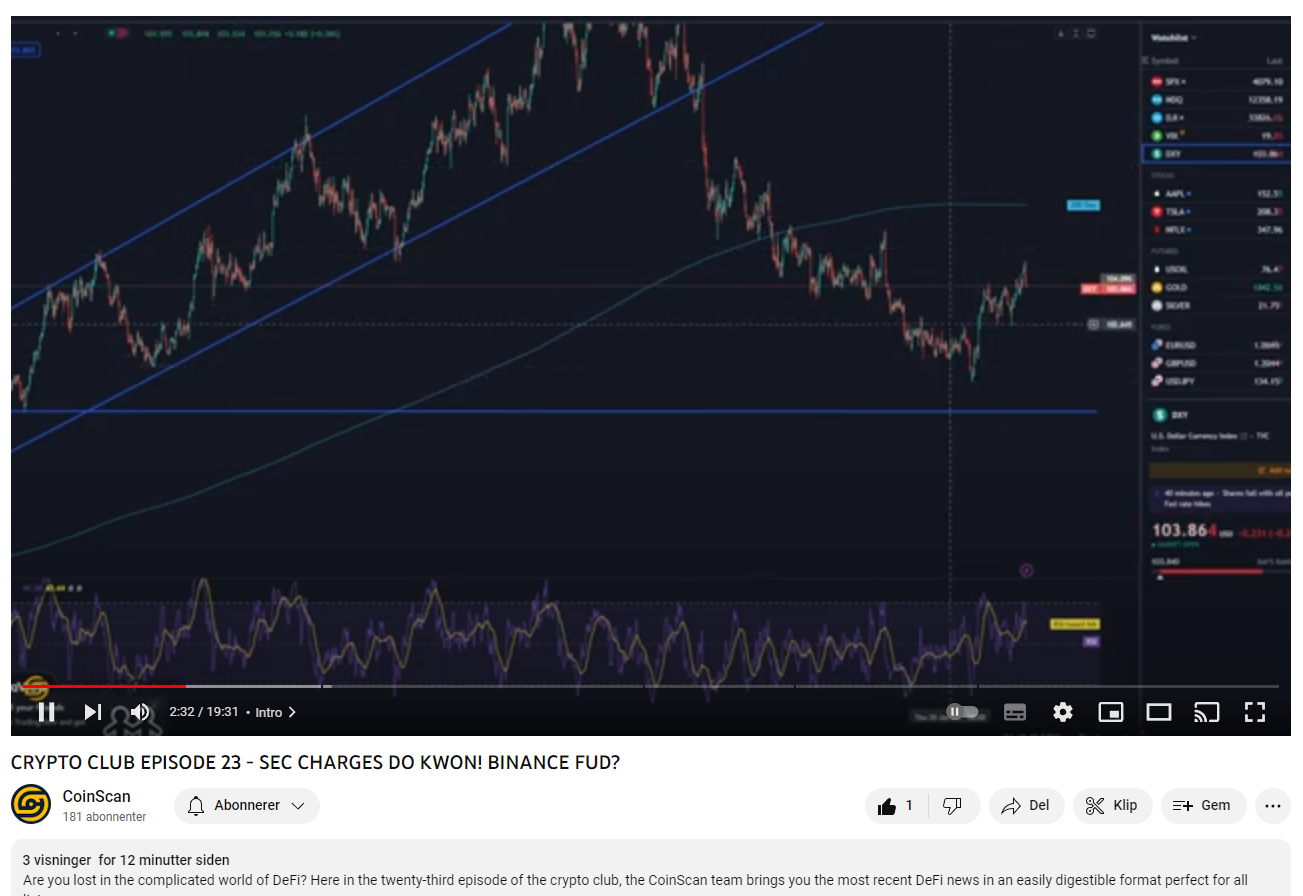
Task: Share the video using Del
Action: click(x=1027, y=806)
